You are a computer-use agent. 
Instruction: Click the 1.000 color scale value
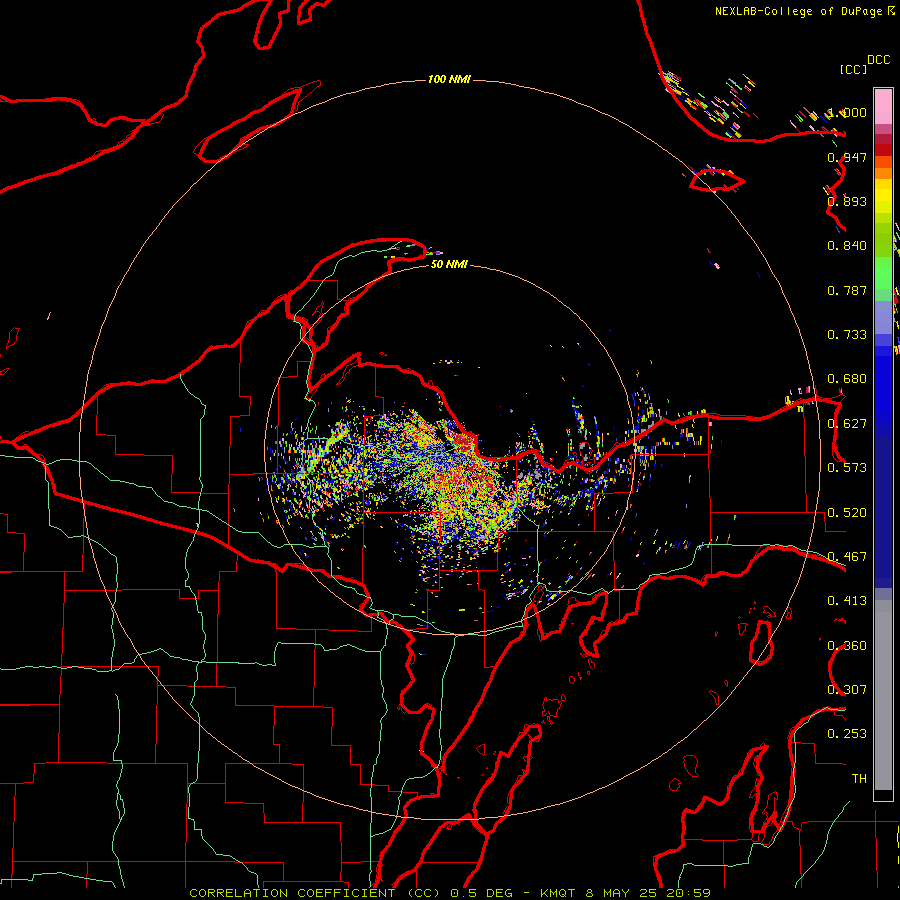coord(847,112)
